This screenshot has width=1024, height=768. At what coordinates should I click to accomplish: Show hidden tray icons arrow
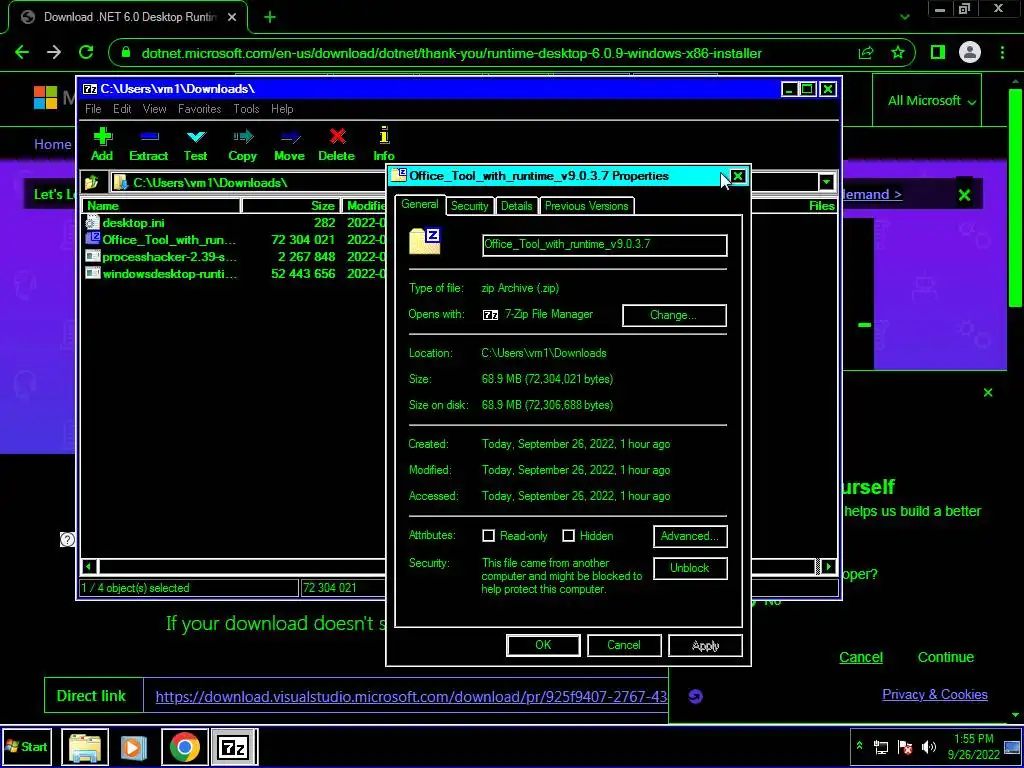click(859, 746)
